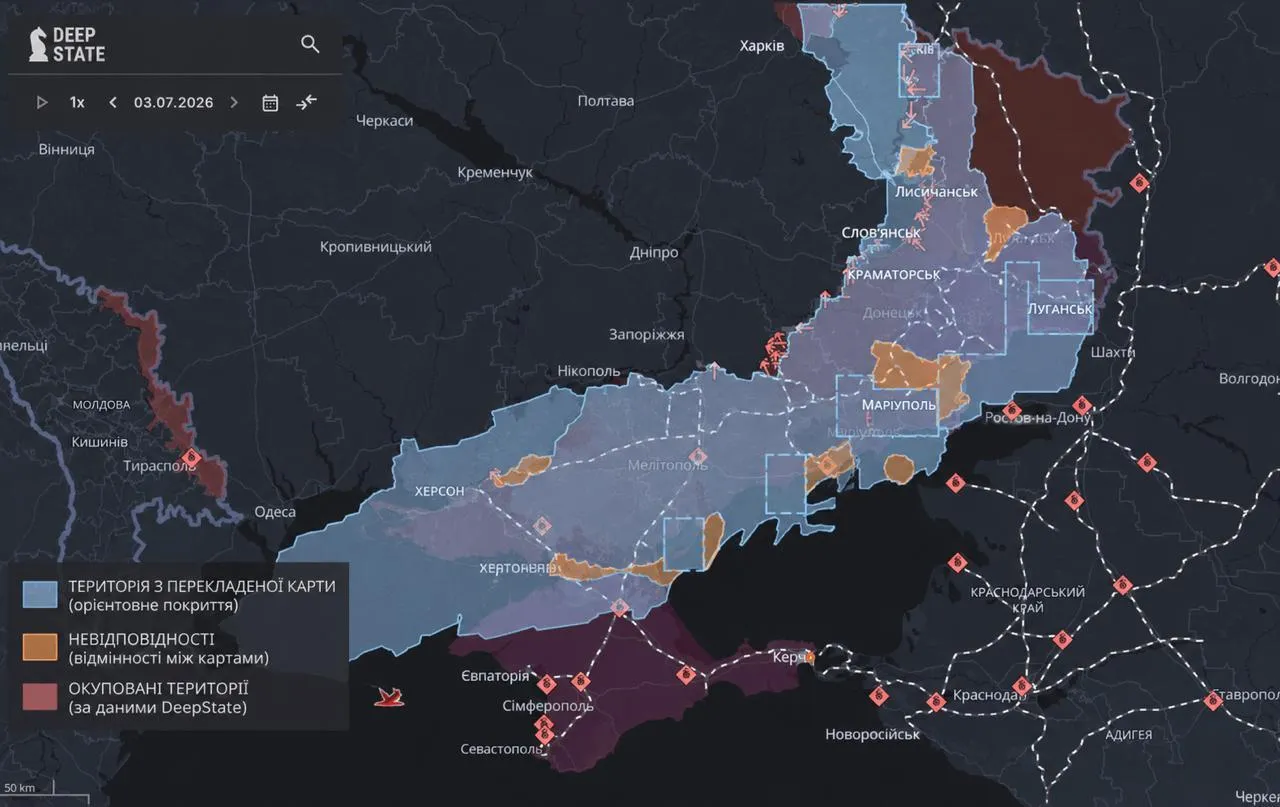1280x807 pixels.
Task: Click the blue translated-map territory legend swatch
Action: pos(40,594)
